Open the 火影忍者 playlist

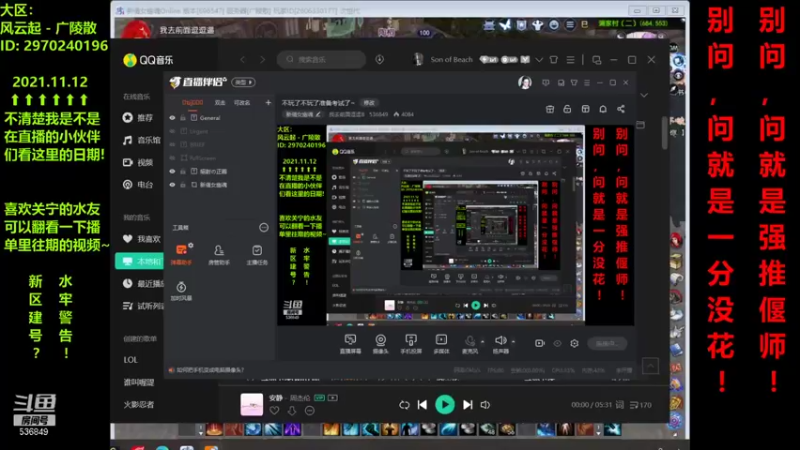(x=139, y=405)
